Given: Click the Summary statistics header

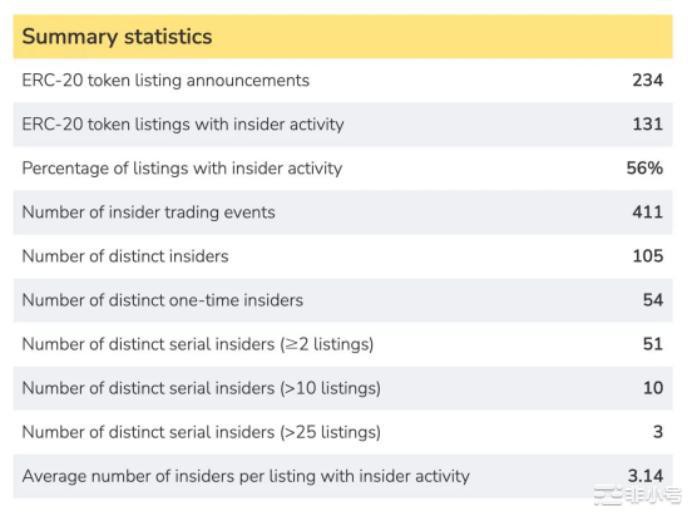Looking at the screenshot, I should pyautogui.click(x=117, y=37).
